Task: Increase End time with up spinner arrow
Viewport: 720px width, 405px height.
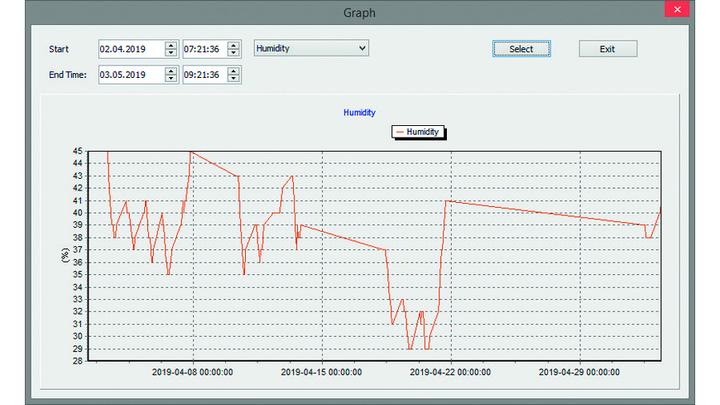Action: point(234,71)
